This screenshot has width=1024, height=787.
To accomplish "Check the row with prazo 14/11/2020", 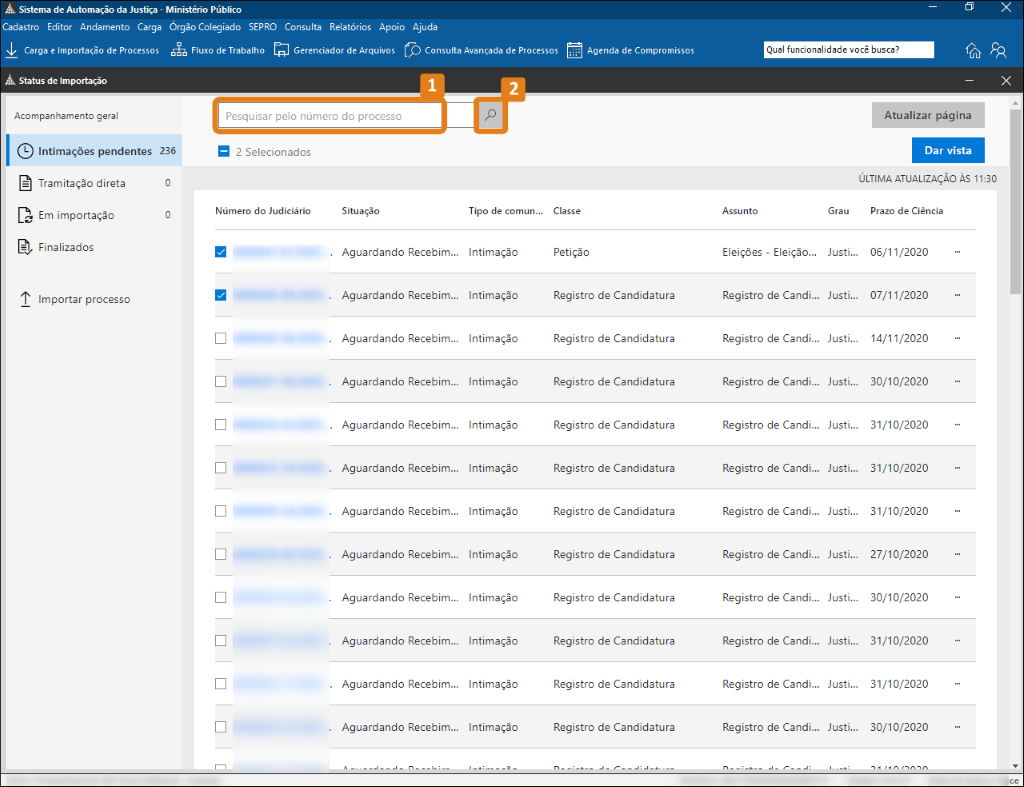I will tap(221, 339).
